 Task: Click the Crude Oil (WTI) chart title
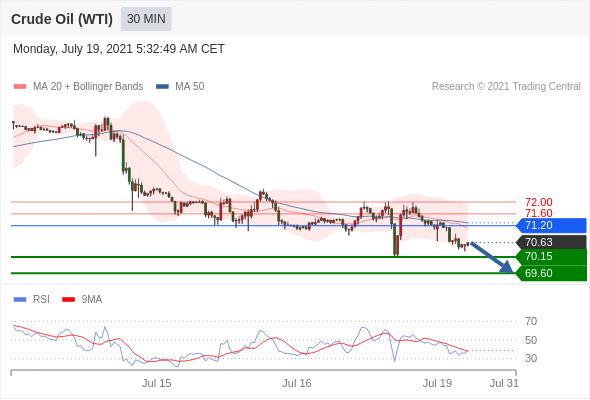(62, 19)
